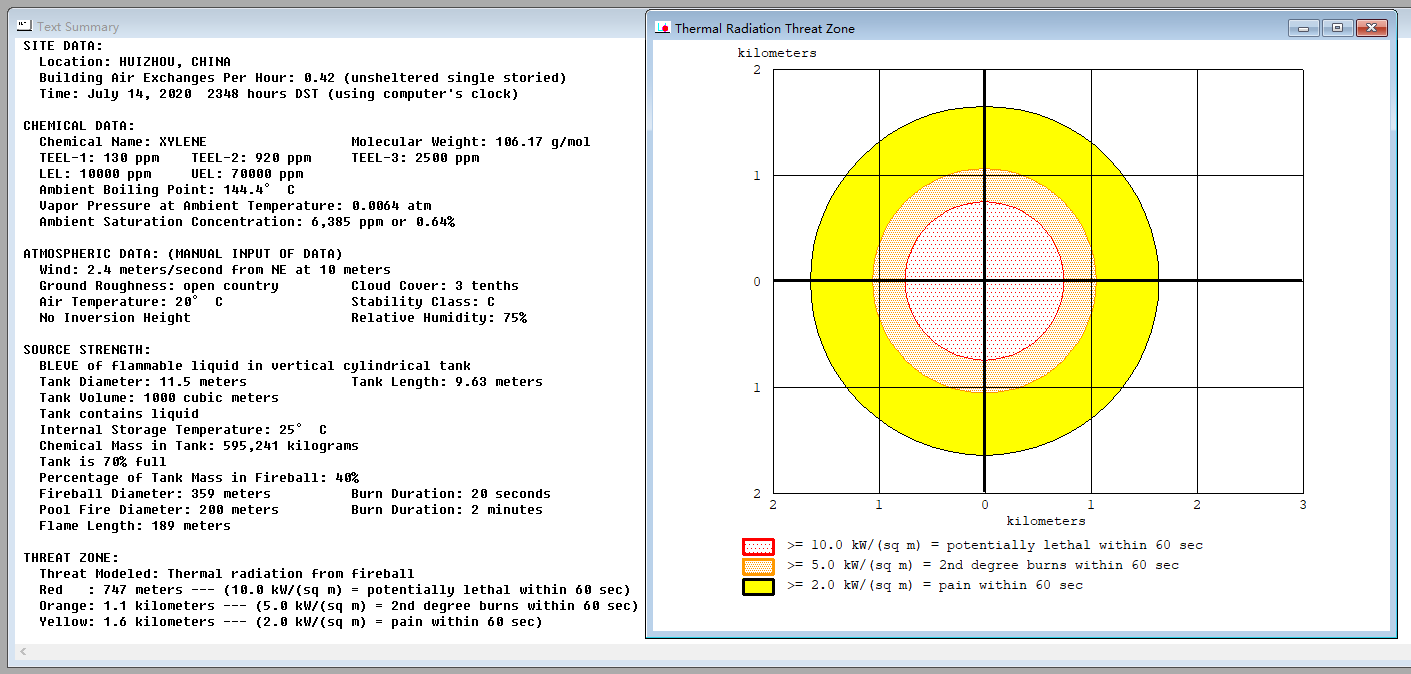Minimize the Thermal Radiation Threat Zone window
This screenshot has width=1411, height=674.
(1303, 28)
